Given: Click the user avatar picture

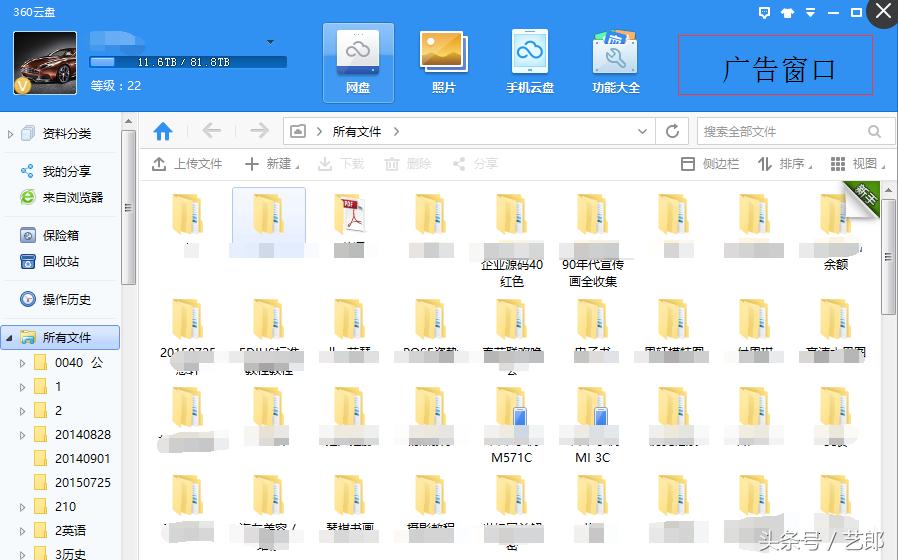Looking at the screenshot, I should pos(45,63).
